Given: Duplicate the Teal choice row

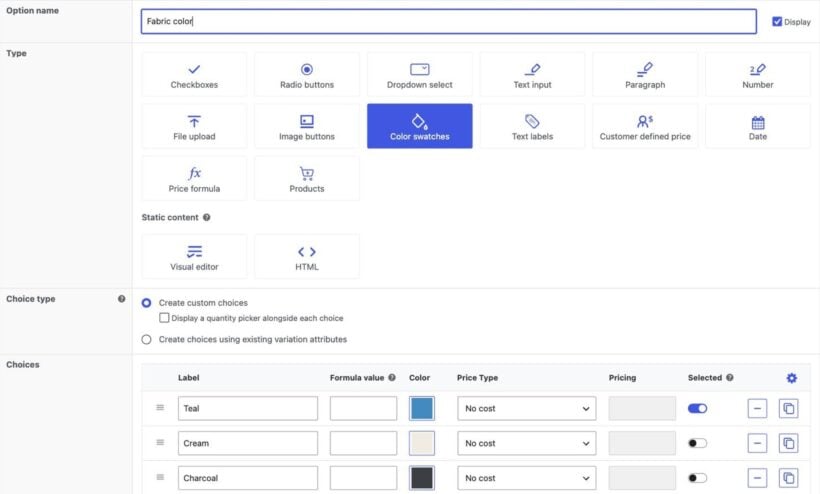Looking at the screenshot, I should 789,408.
